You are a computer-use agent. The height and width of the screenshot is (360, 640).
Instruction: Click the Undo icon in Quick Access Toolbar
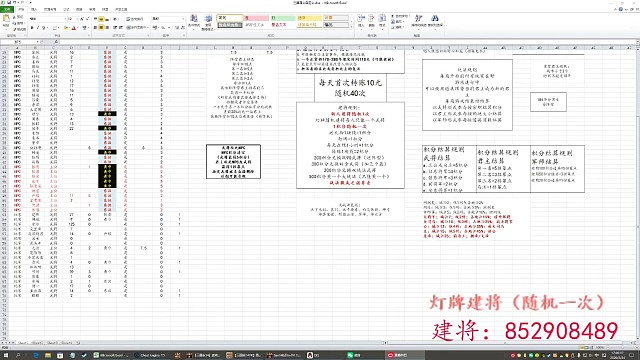tap(15, 2)
